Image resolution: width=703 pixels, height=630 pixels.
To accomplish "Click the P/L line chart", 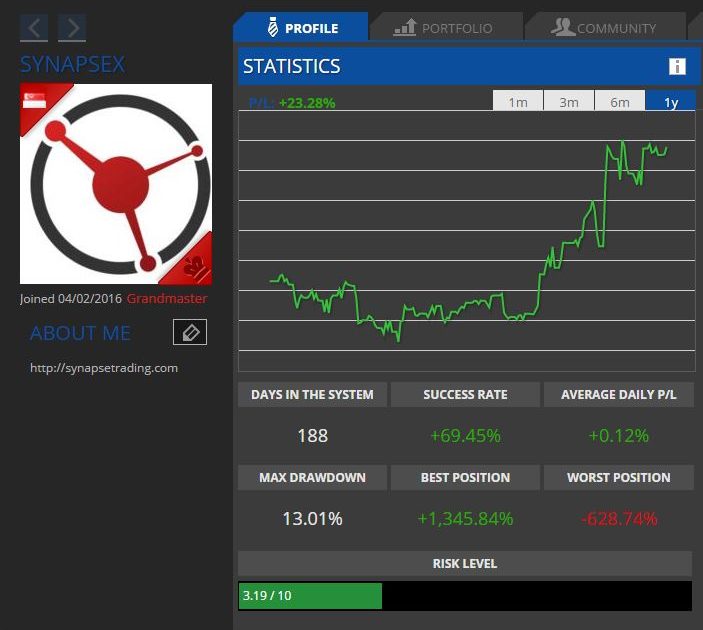I will point(466,240).
